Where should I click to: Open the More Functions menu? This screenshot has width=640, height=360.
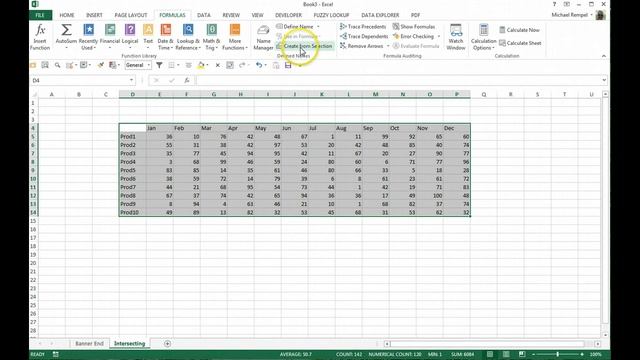coord(235,36)
